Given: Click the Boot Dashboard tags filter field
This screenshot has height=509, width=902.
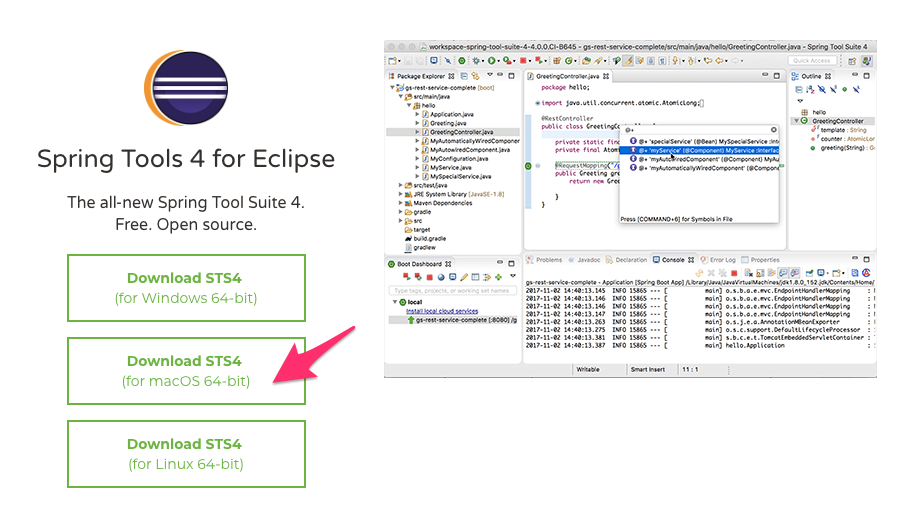Looking at the screenshot, I should (x=453, y=290).
